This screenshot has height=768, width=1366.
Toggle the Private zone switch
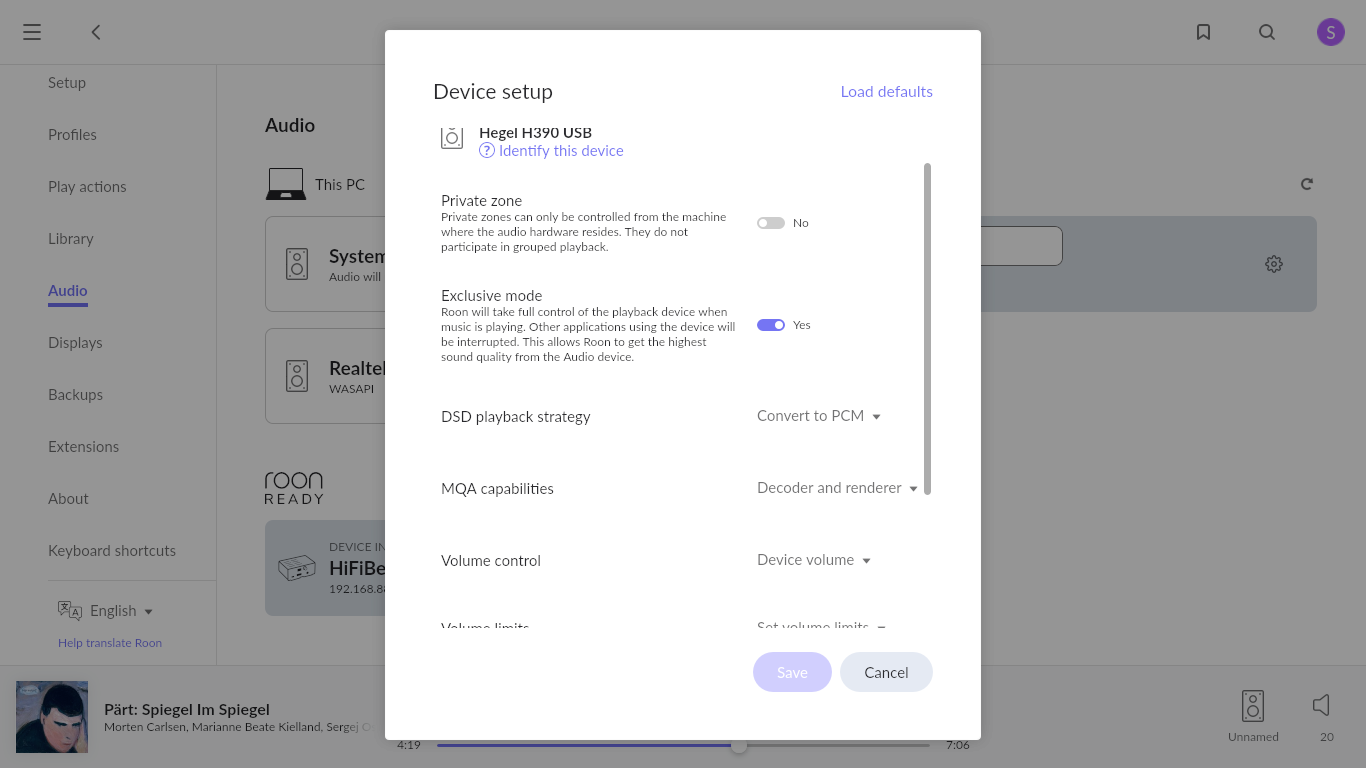771,223
